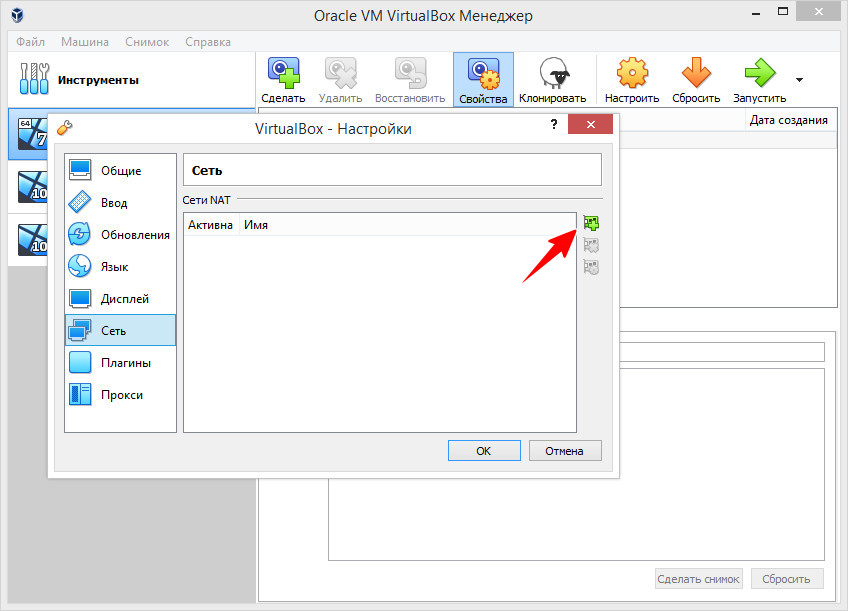Click the help question mark in Настройки dialog

pos(554,124)
